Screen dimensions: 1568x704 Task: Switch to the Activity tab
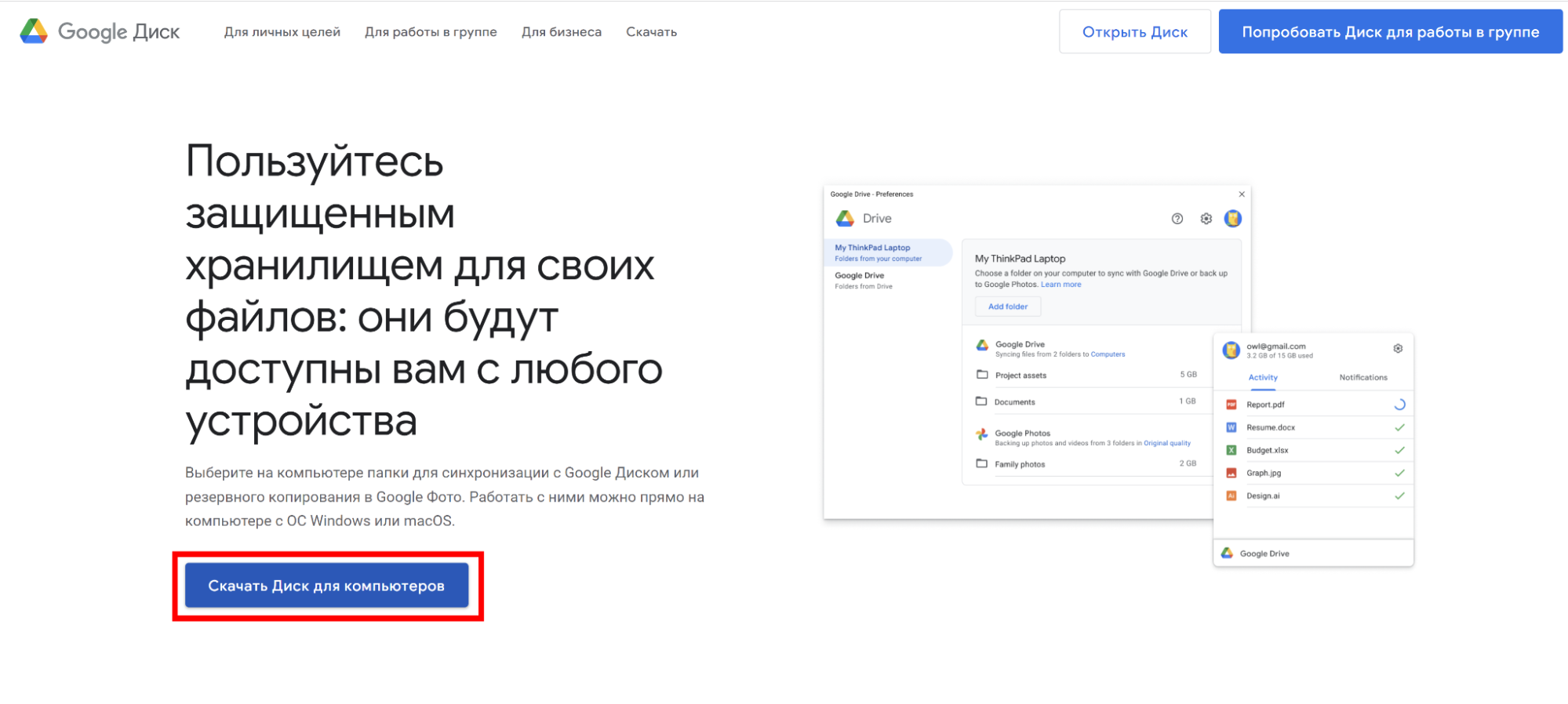click(x=1263, y=377)
